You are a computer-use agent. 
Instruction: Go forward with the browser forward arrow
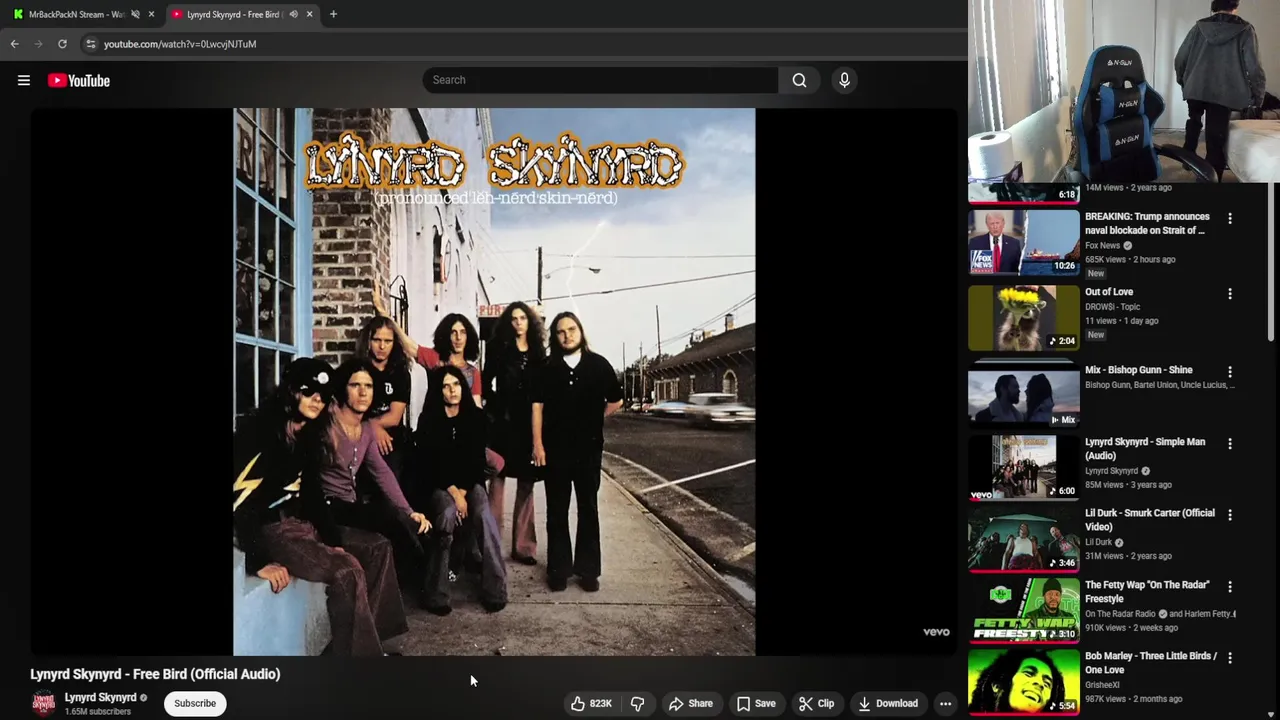pos(38,44)
